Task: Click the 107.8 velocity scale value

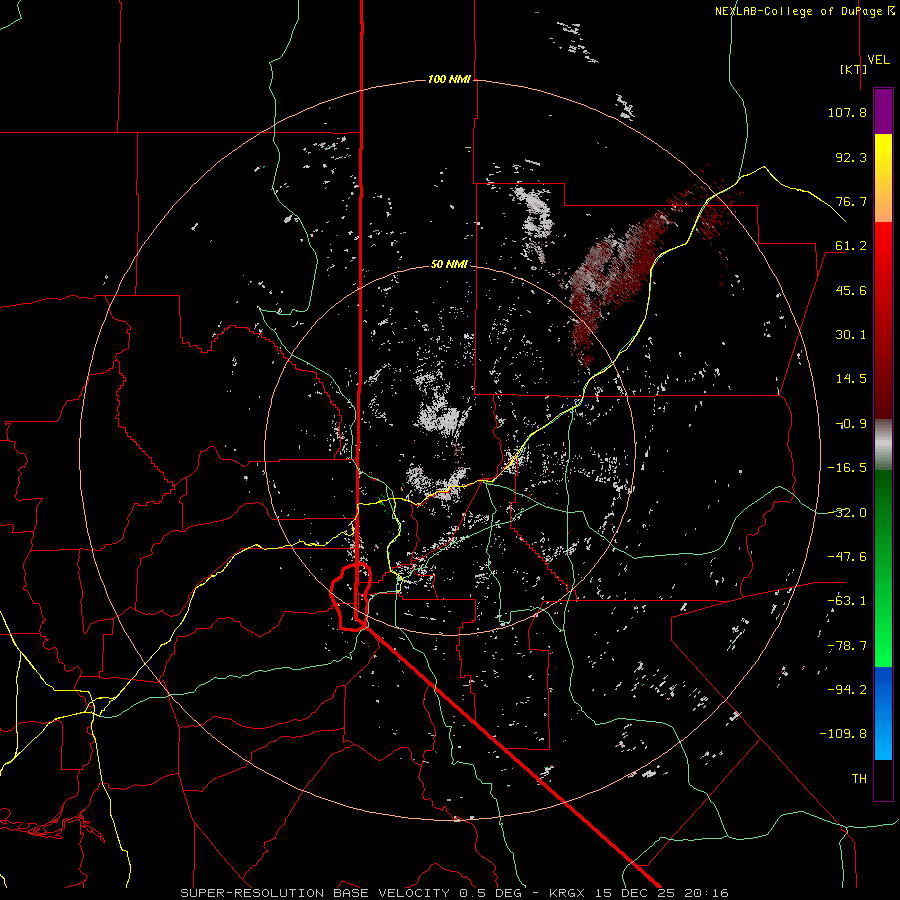Action: click(x=847, y=112)
